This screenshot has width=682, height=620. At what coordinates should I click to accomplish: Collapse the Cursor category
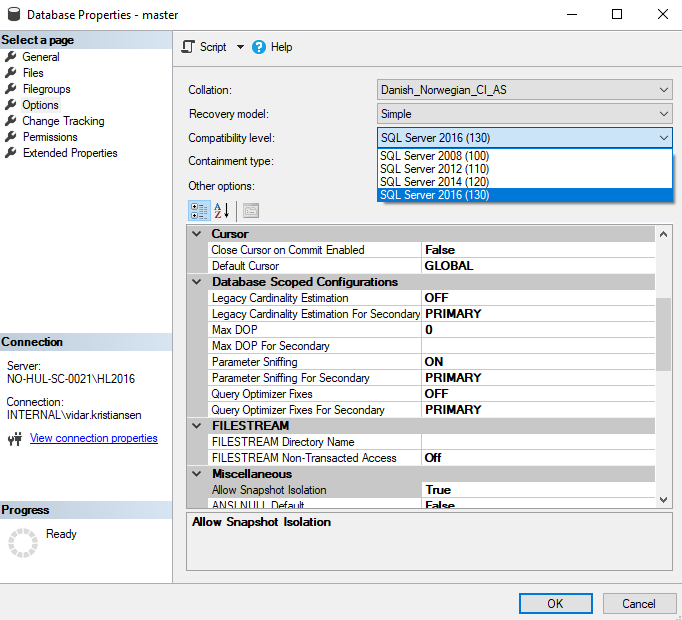tap(197, 234)
